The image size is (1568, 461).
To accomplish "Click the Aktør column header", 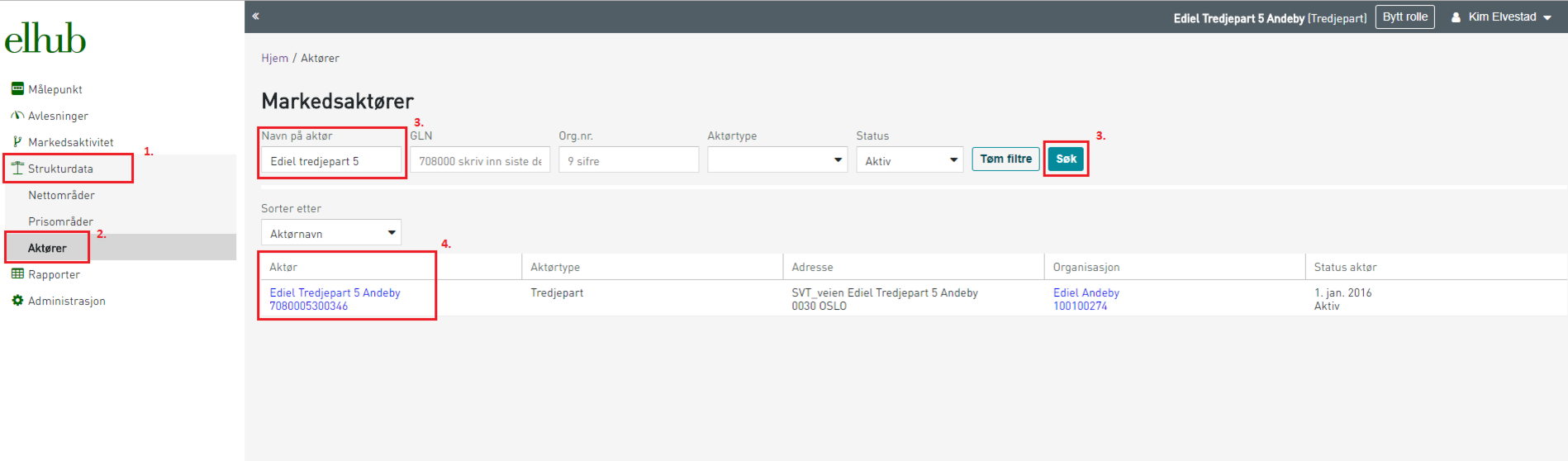I will point(283,267).
